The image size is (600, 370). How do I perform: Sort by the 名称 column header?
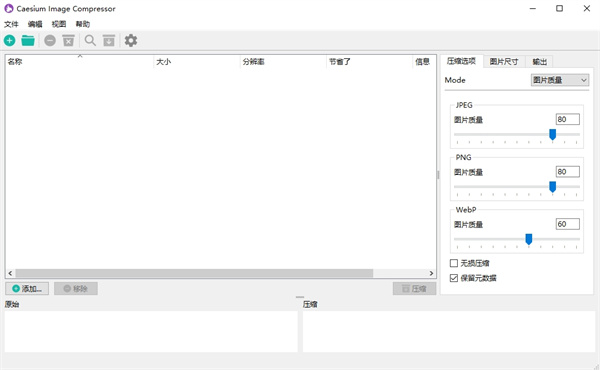[80, 62]
